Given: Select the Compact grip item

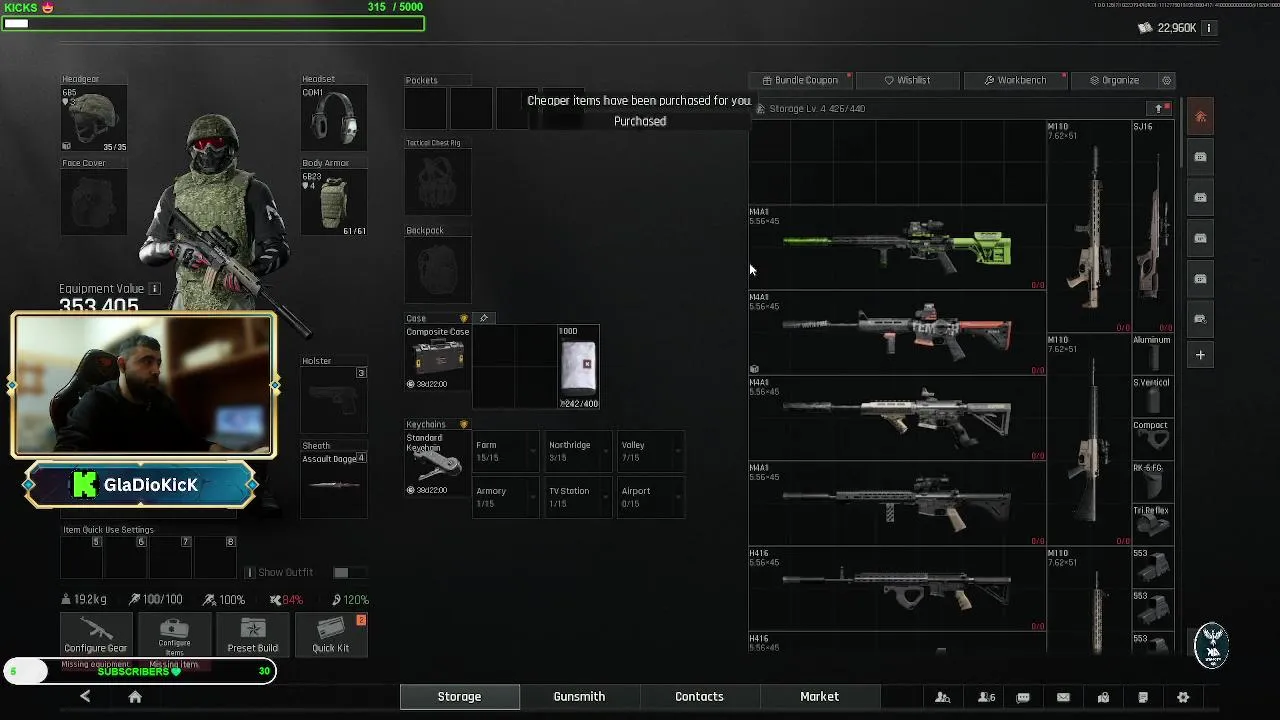Looking at the screenshot, I should [x=1153, y=440].
